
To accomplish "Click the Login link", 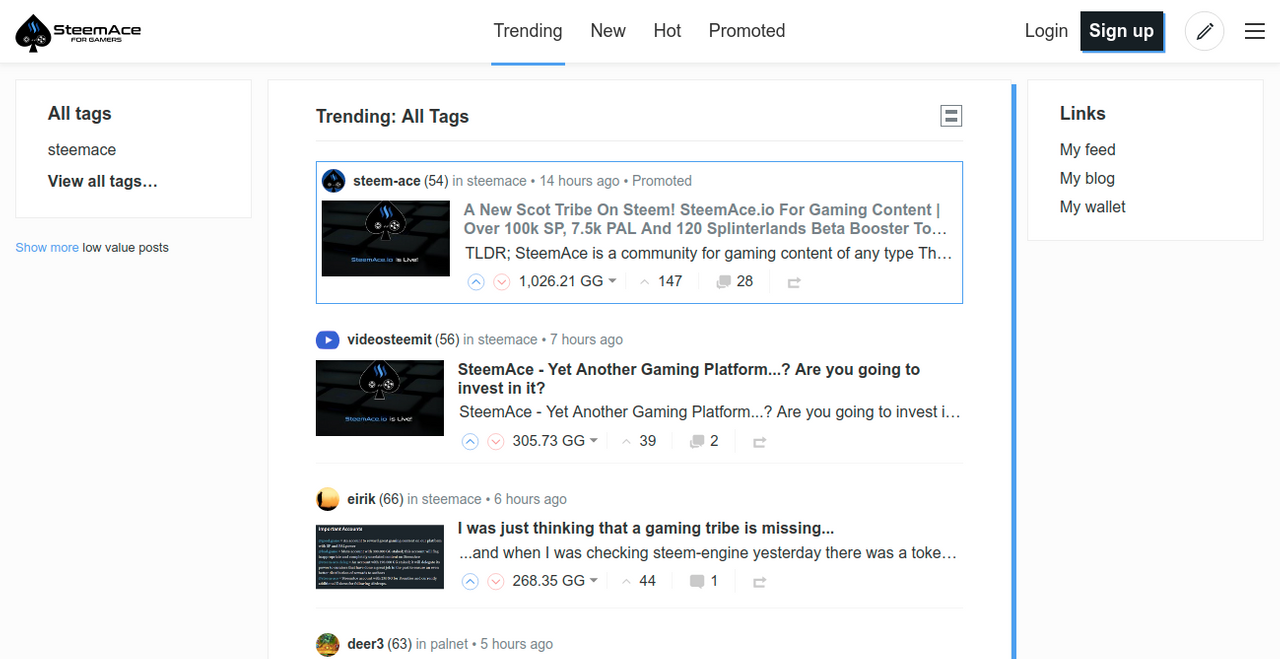I will click(1046, 31).
